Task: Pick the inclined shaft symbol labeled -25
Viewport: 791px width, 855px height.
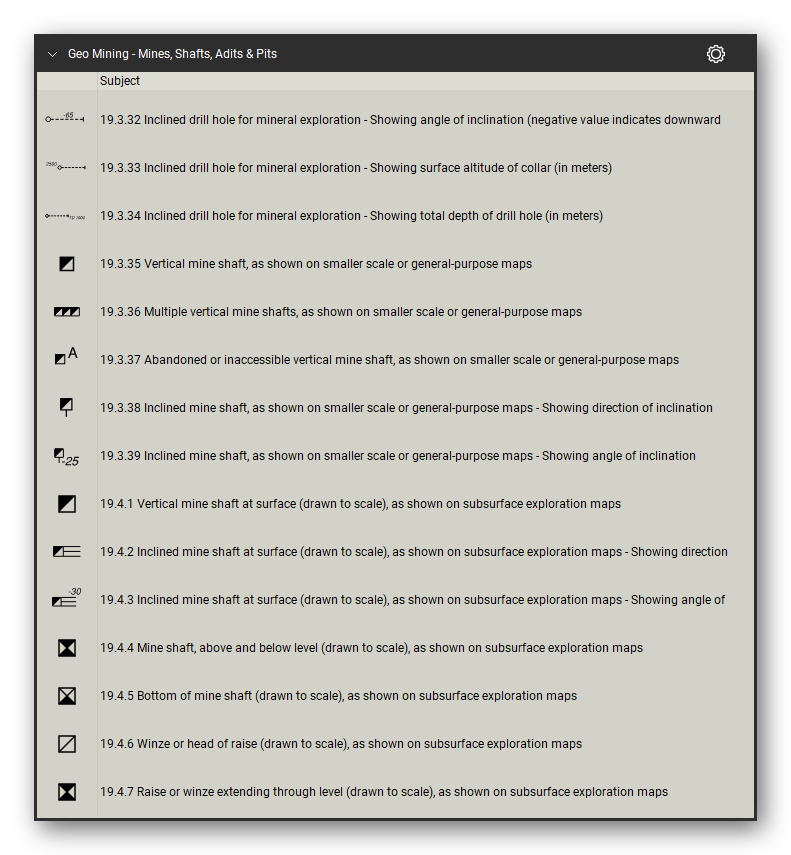Action: click(x=66, y=457)
